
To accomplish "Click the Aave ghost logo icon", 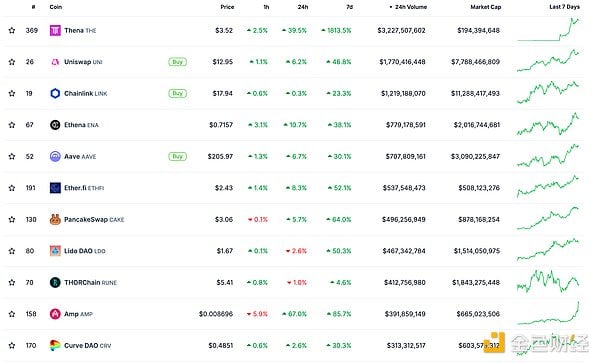I will pyautogui.click(x=55, y=156).
